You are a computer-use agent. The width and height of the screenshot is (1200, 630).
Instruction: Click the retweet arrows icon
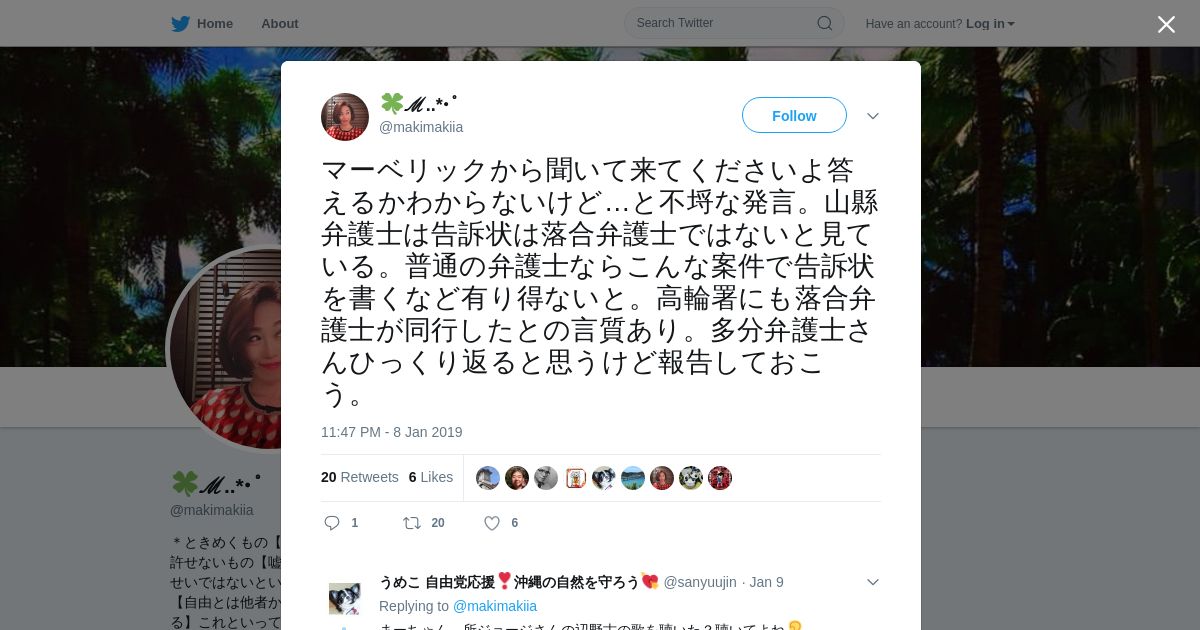pyautogui.click(x=412, y=523)
